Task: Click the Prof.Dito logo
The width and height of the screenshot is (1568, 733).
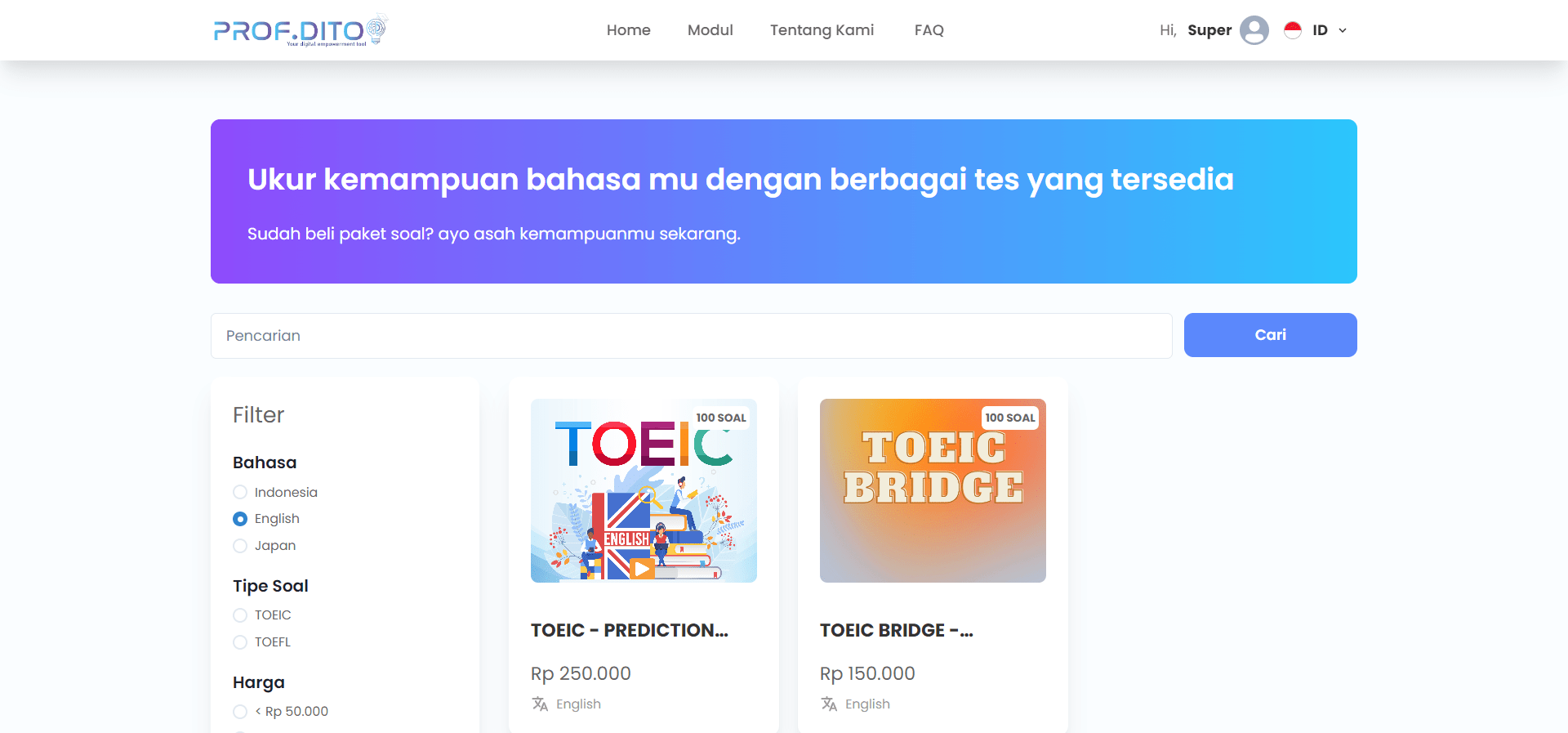Action: coord(300,30)
